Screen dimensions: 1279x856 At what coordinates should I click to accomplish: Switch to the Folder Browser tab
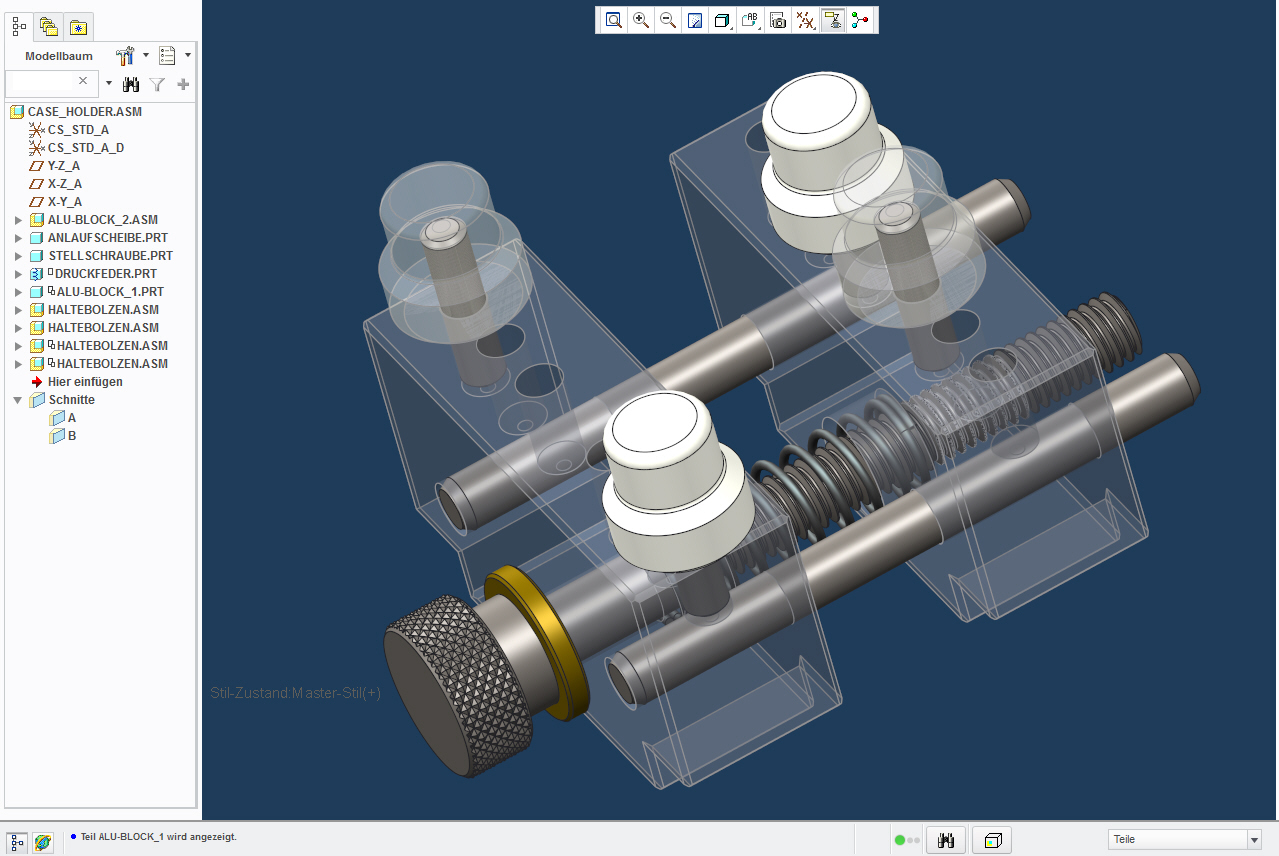(x=49, y=27)
